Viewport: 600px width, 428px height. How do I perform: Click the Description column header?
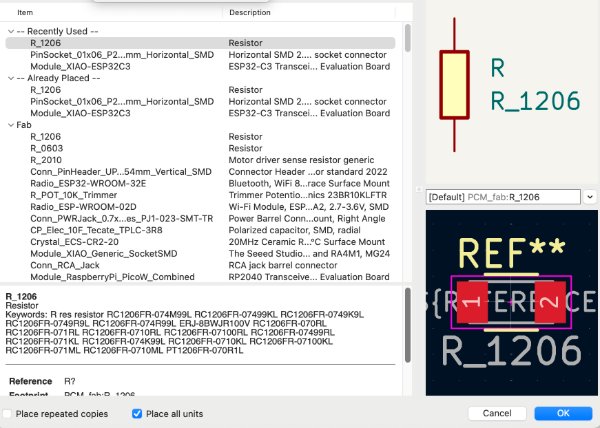(249, 12)
